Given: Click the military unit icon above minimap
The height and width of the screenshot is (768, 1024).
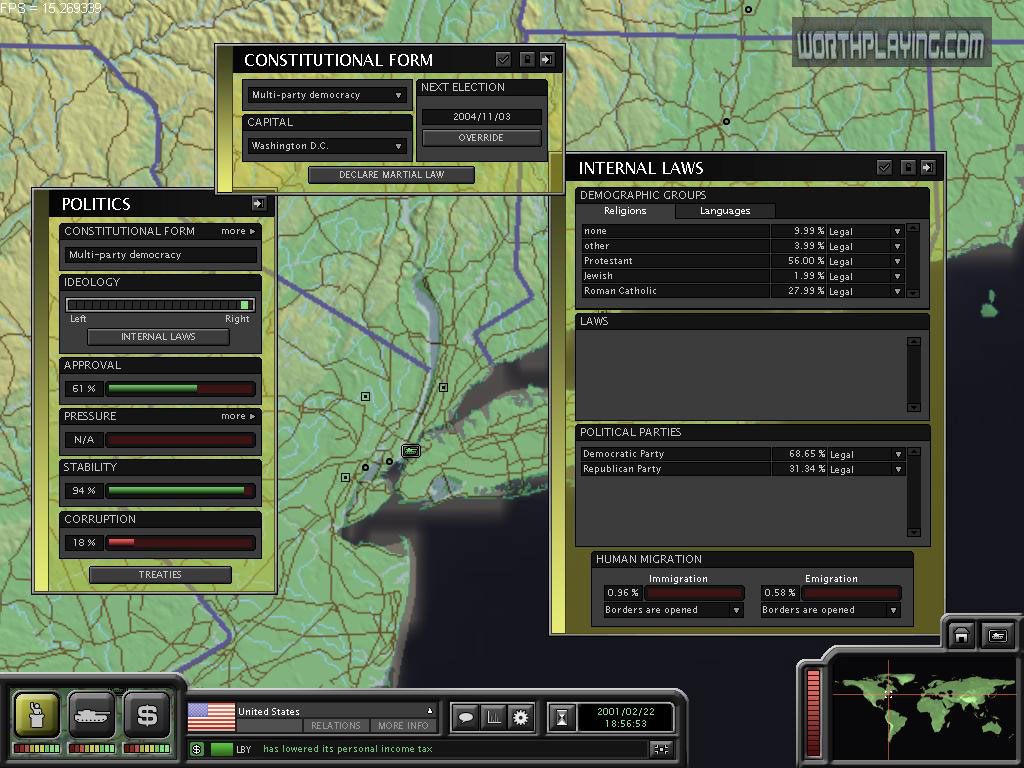Looking at the screenshot, I should 998,635.
